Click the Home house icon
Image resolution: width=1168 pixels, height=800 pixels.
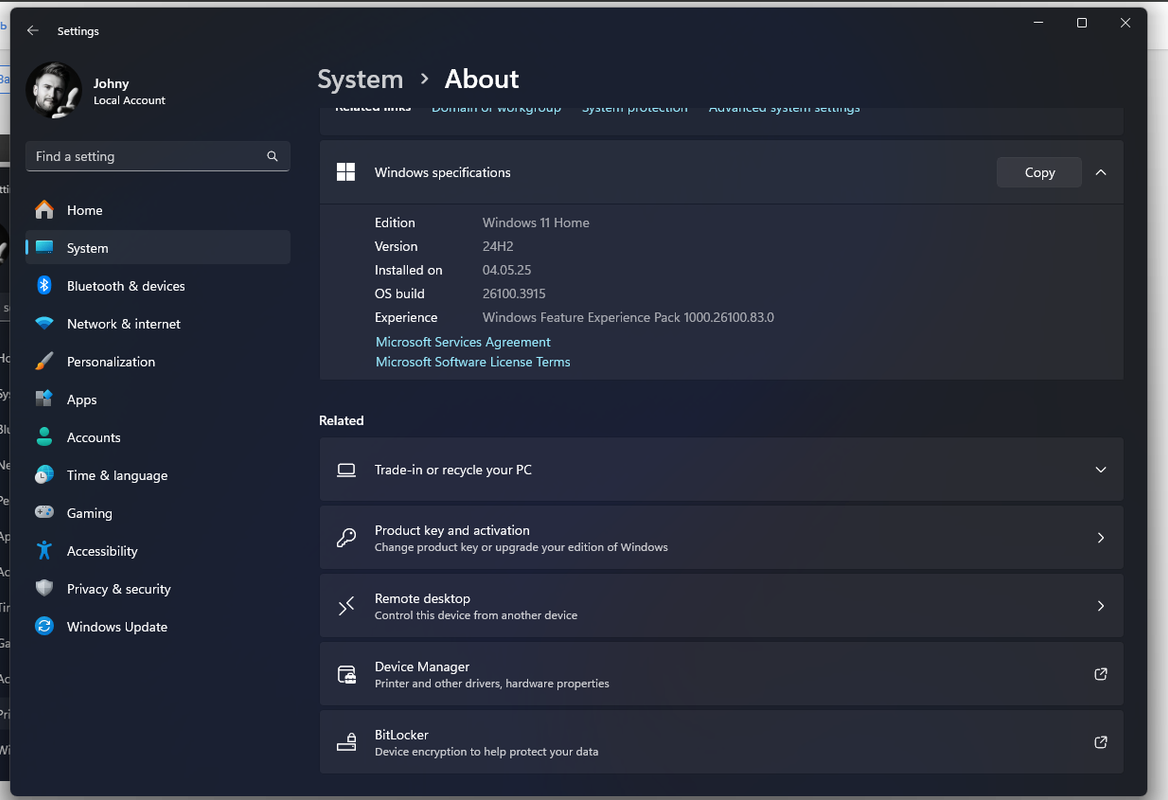coord(44,210)
